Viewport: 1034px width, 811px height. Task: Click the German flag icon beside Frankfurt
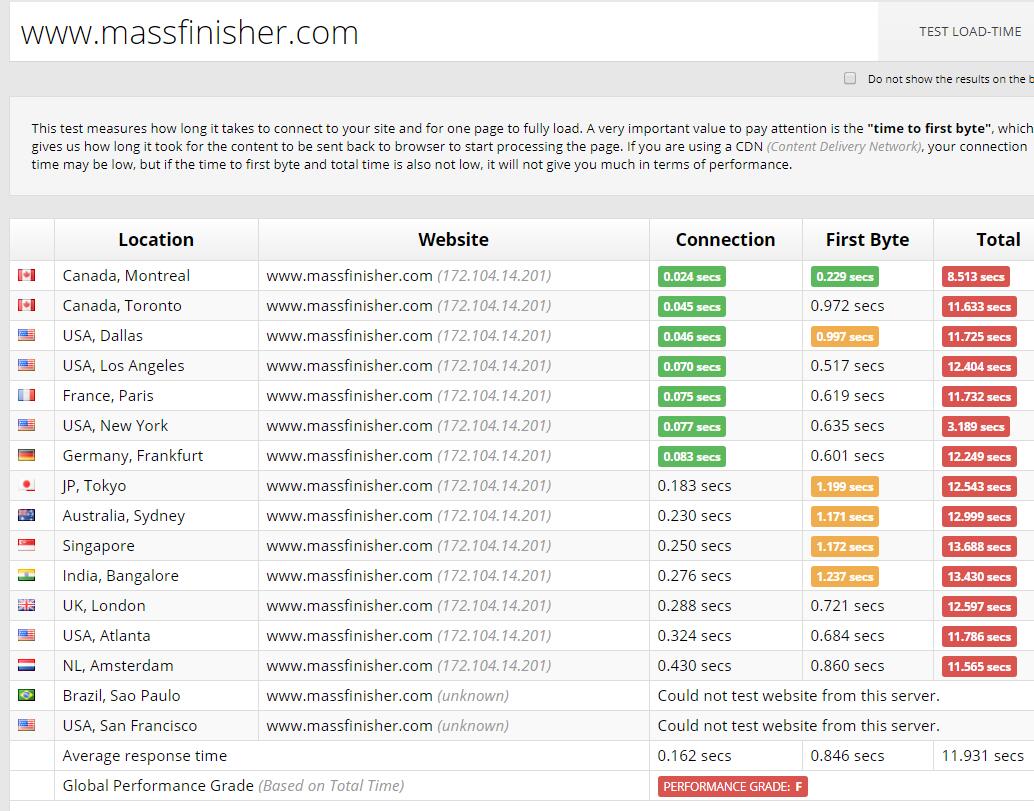(x=26, y=456)
